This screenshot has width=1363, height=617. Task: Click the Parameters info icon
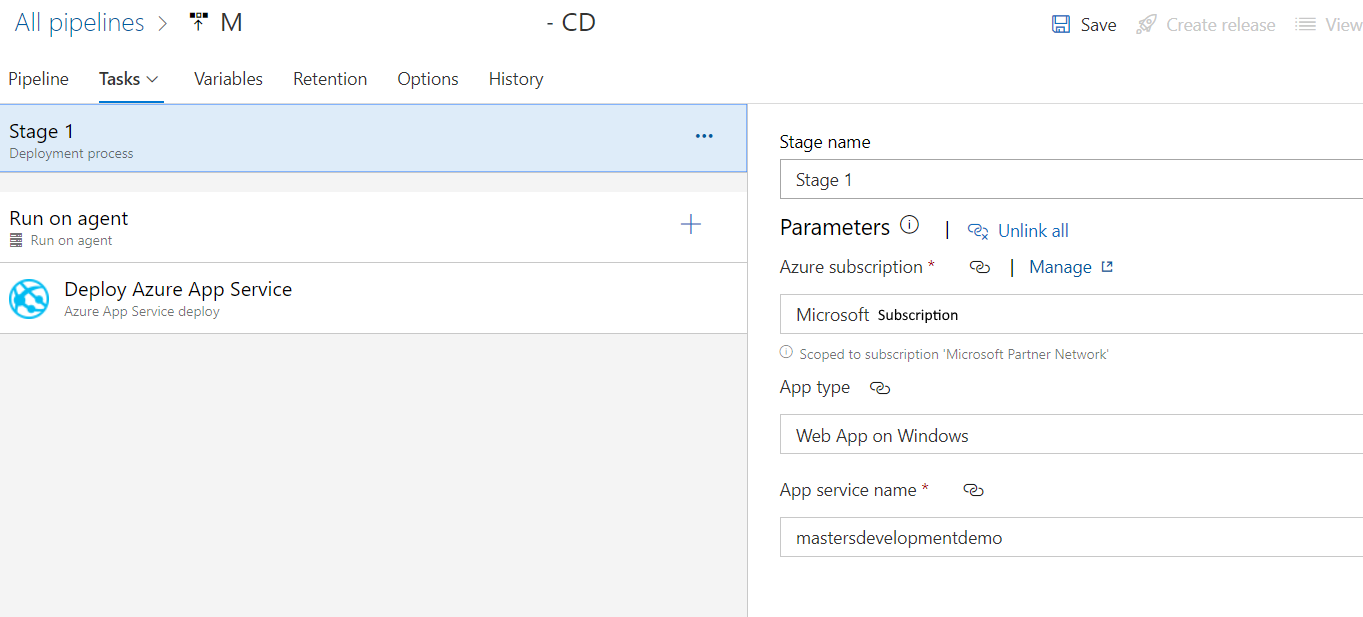(x=909, y=225)
